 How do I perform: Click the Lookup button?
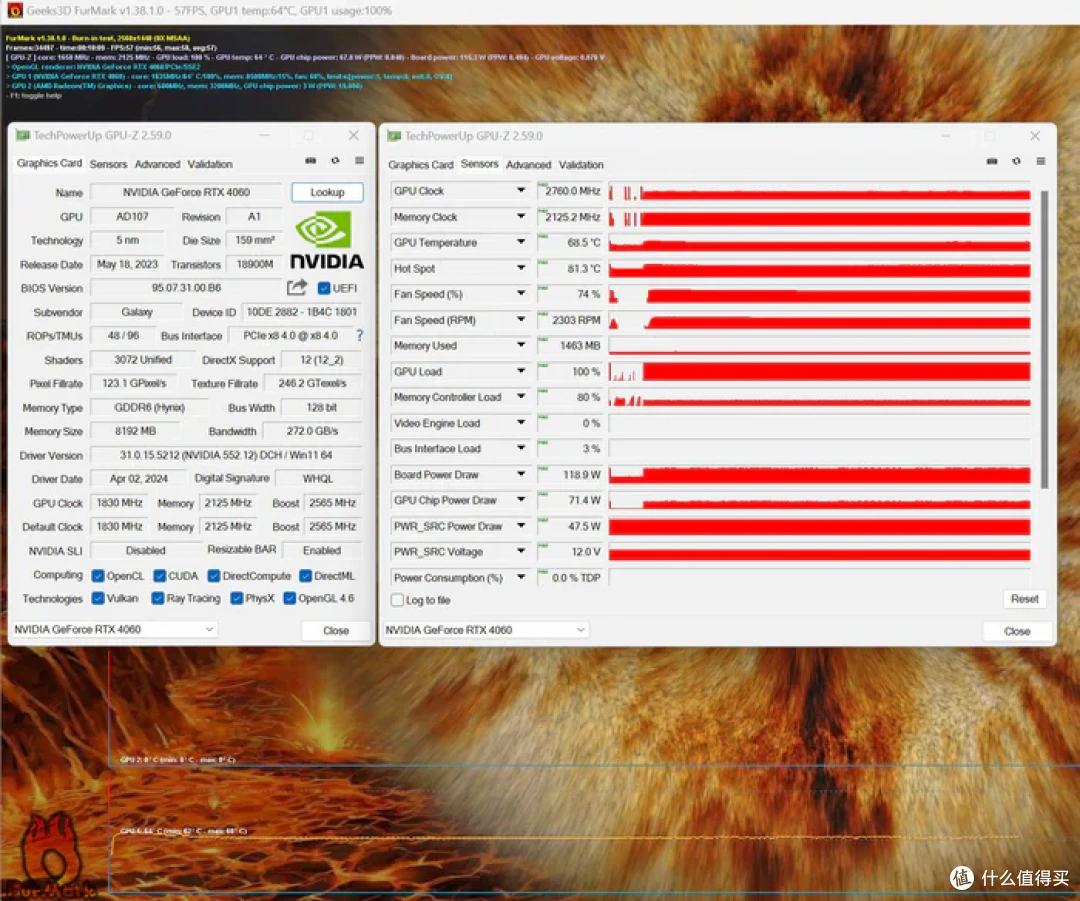point(327,192)
